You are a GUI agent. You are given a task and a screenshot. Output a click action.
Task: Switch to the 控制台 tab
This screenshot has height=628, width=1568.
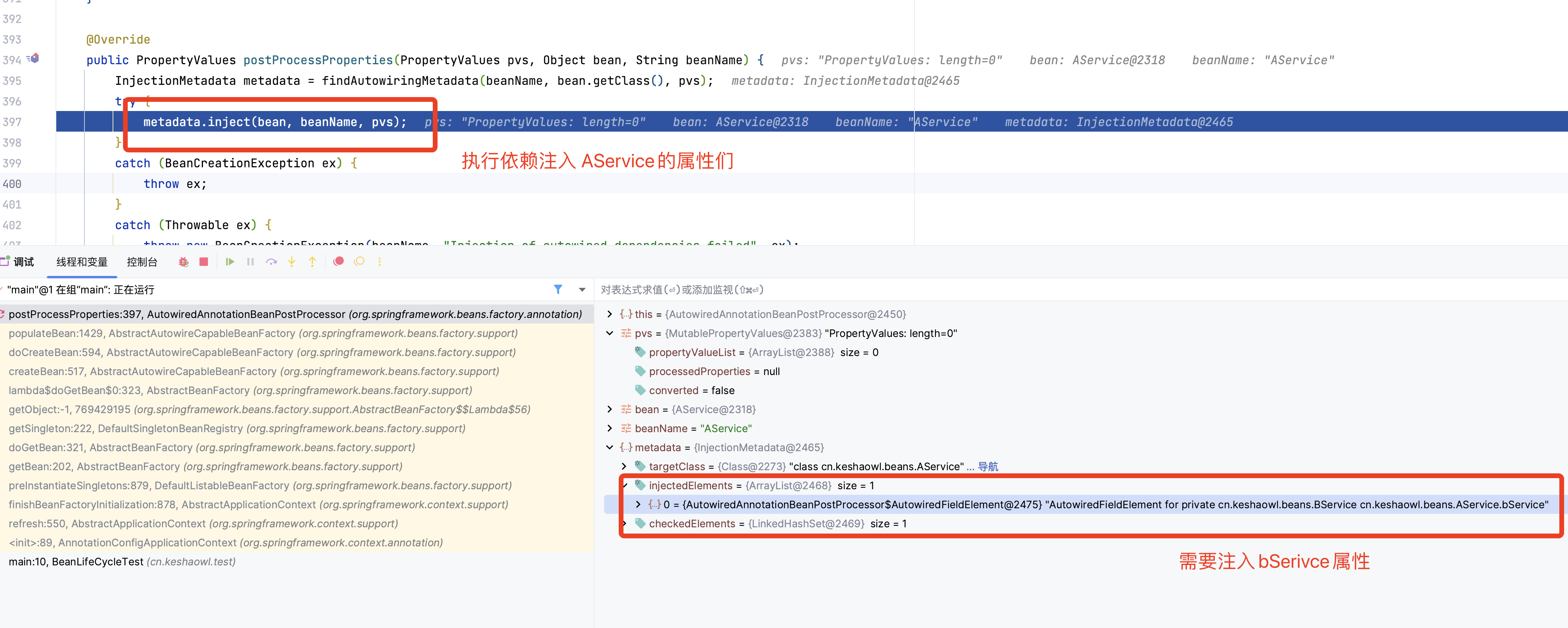coord(142,262)
